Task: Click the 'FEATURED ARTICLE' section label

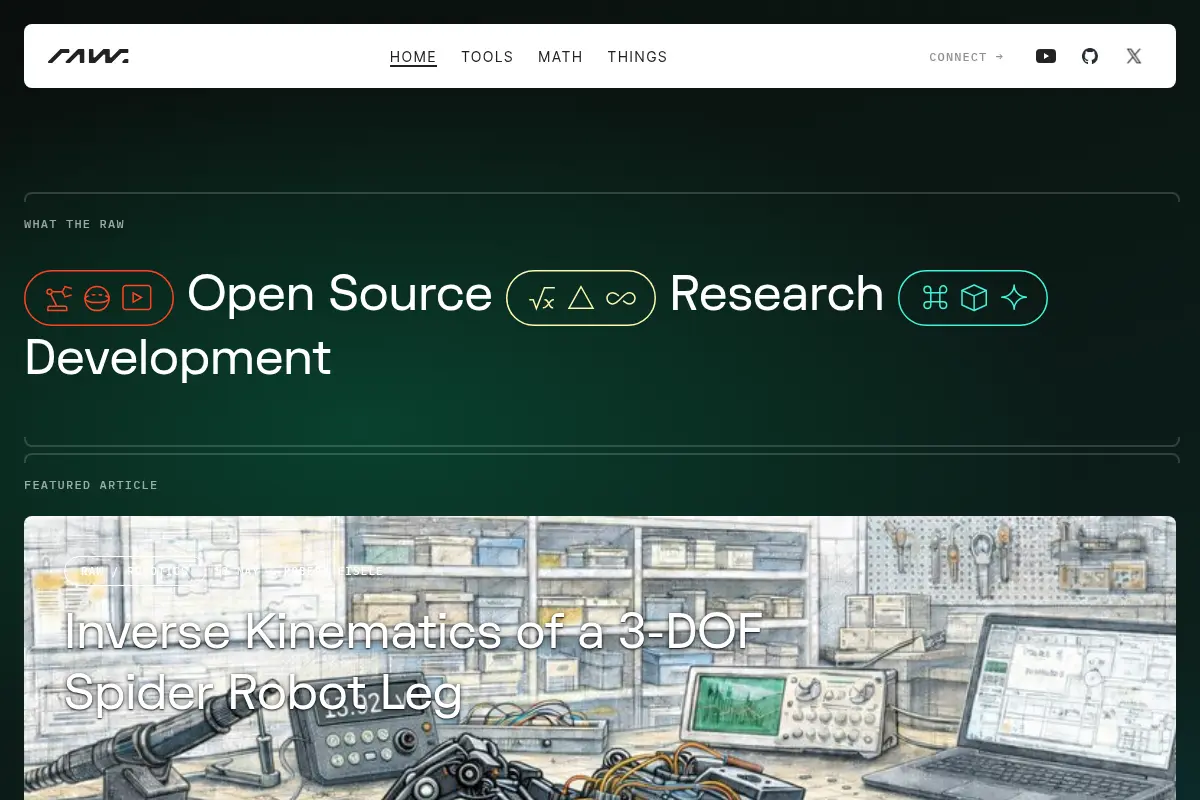Action: tap(91, 485)
